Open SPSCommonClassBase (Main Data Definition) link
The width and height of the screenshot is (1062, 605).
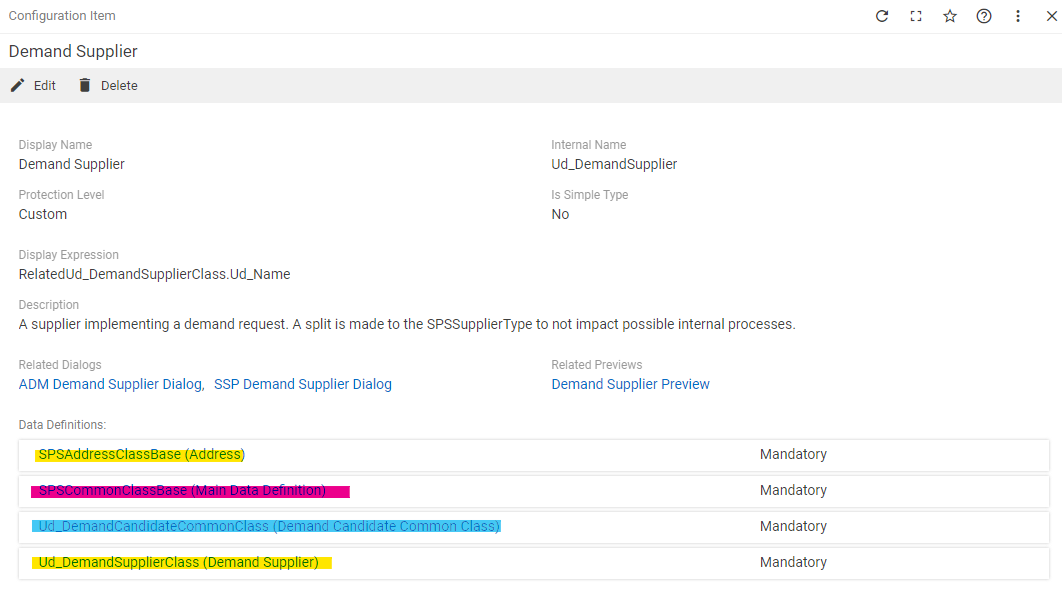click(182, 491)
